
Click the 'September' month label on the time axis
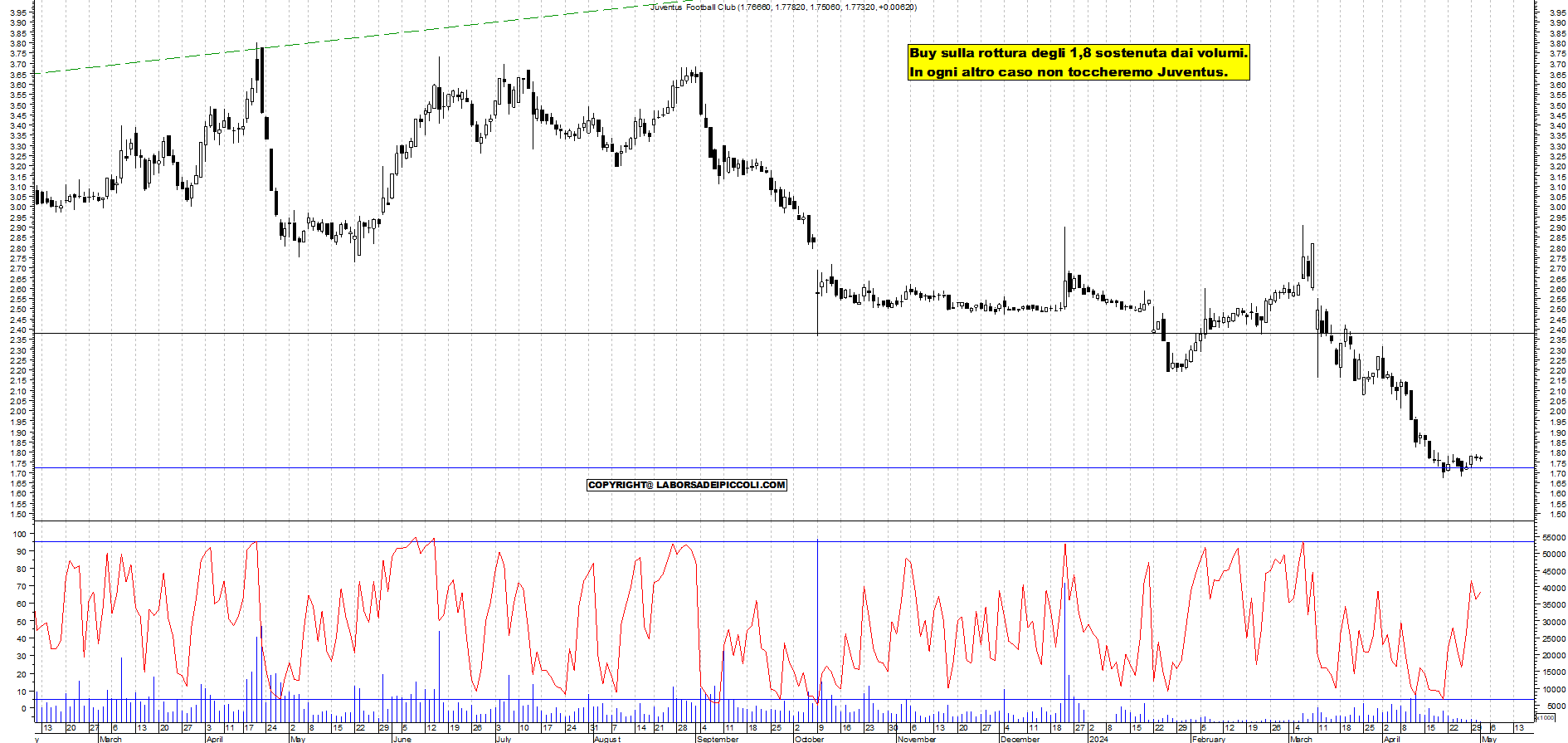pos(718,739)
